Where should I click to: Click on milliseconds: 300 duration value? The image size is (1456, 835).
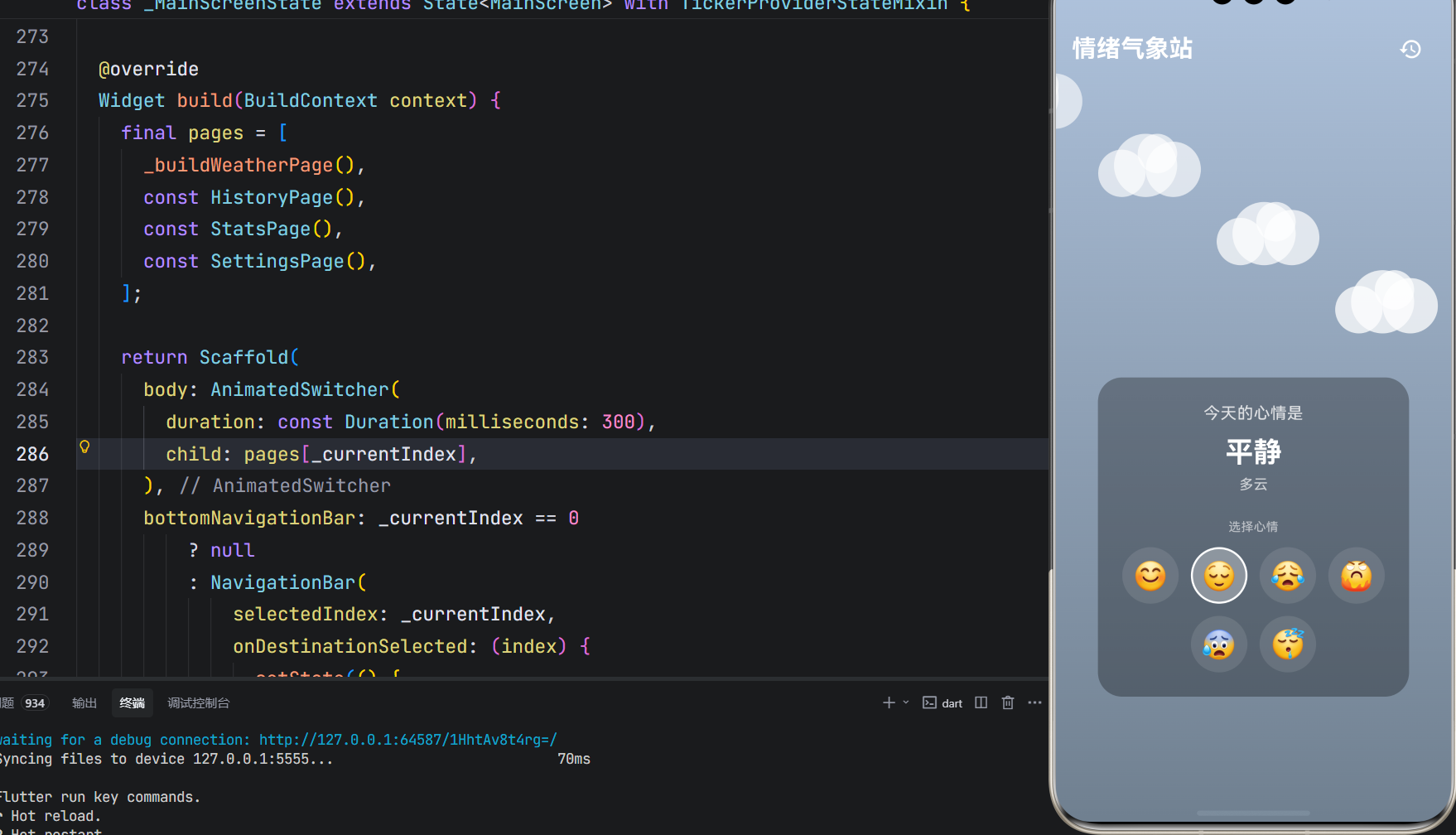540,422
